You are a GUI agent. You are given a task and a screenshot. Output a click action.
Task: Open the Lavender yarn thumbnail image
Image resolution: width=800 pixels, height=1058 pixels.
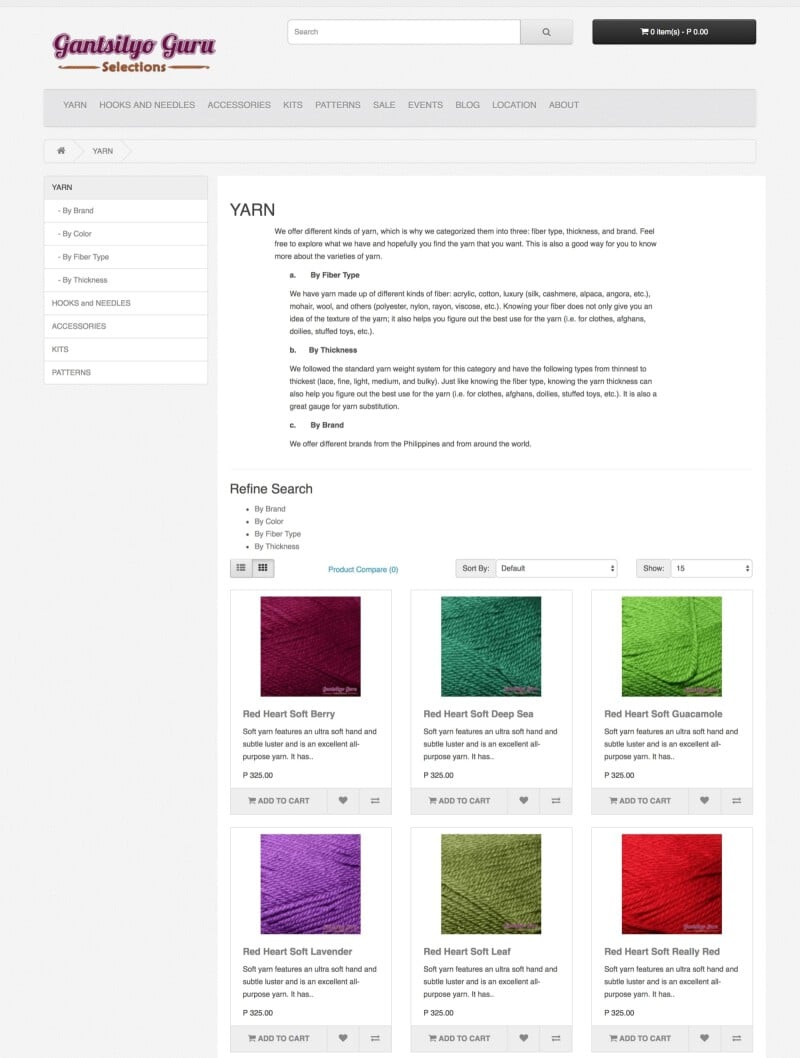(310, 884)
